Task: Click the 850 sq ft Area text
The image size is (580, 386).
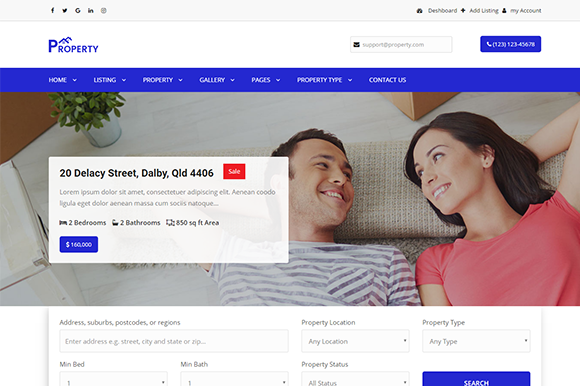Action: (x=198, y=223)
